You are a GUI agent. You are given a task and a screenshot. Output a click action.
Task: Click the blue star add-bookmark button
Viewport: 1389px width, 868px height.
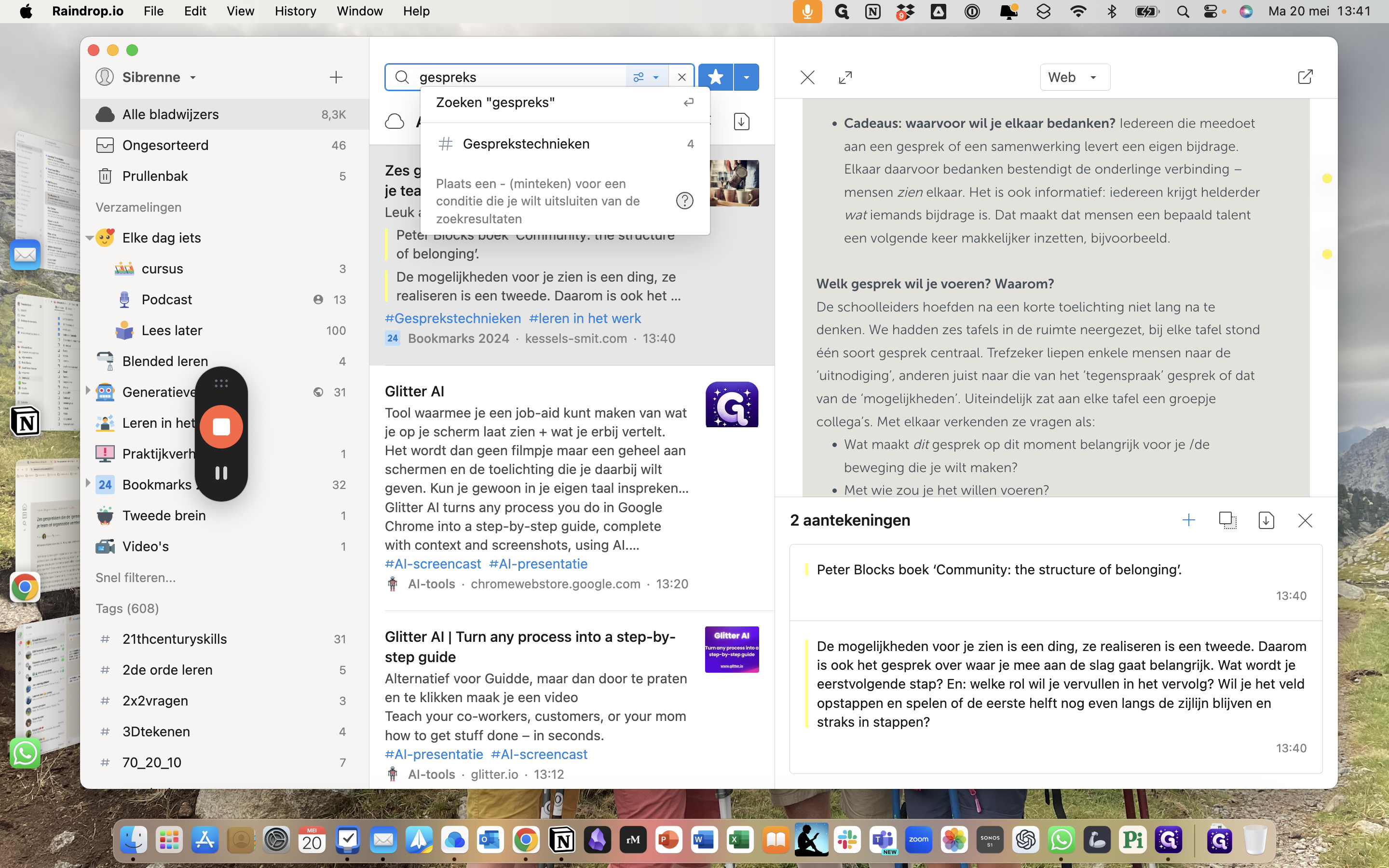coord(715,77)
